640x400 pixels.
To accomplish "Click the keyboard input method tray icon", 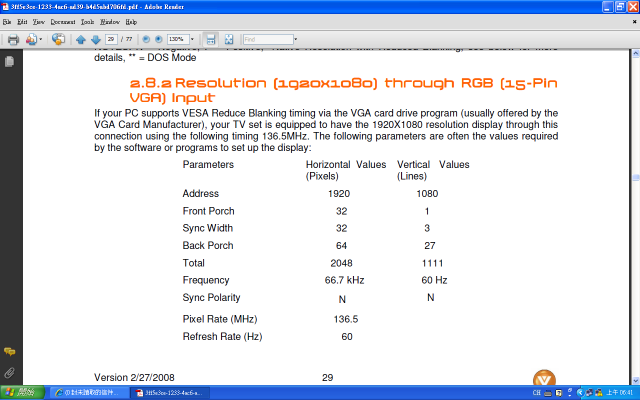I will tap(548, 393).
